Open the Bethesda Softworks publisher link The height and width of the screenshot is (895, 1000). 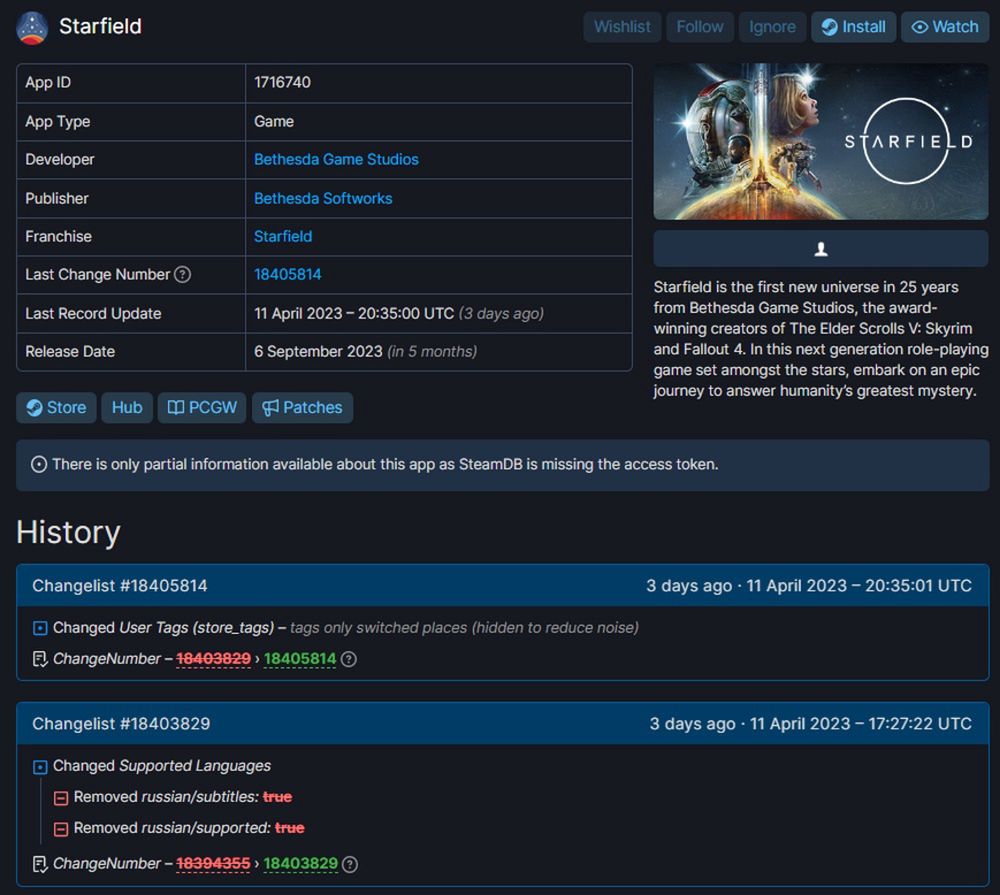click(323, 198)
